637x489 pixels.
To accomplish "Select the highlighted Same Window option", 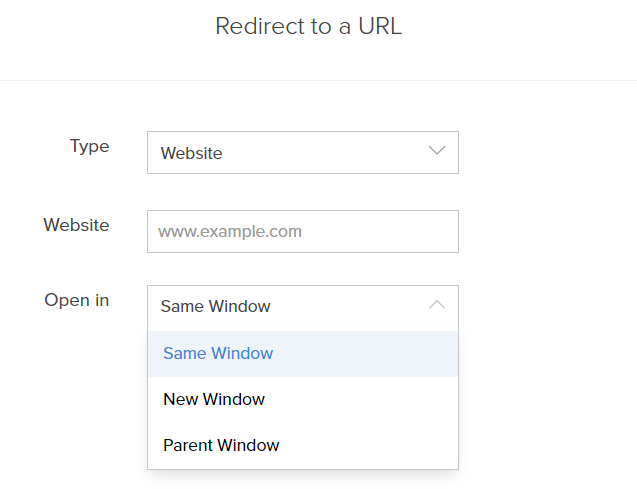I will click(x=218, y=353).
